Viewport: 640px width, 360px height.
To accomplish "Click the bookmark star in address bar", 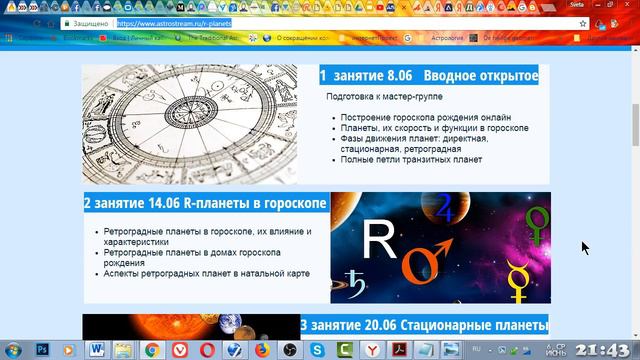I will click(582, 24).
